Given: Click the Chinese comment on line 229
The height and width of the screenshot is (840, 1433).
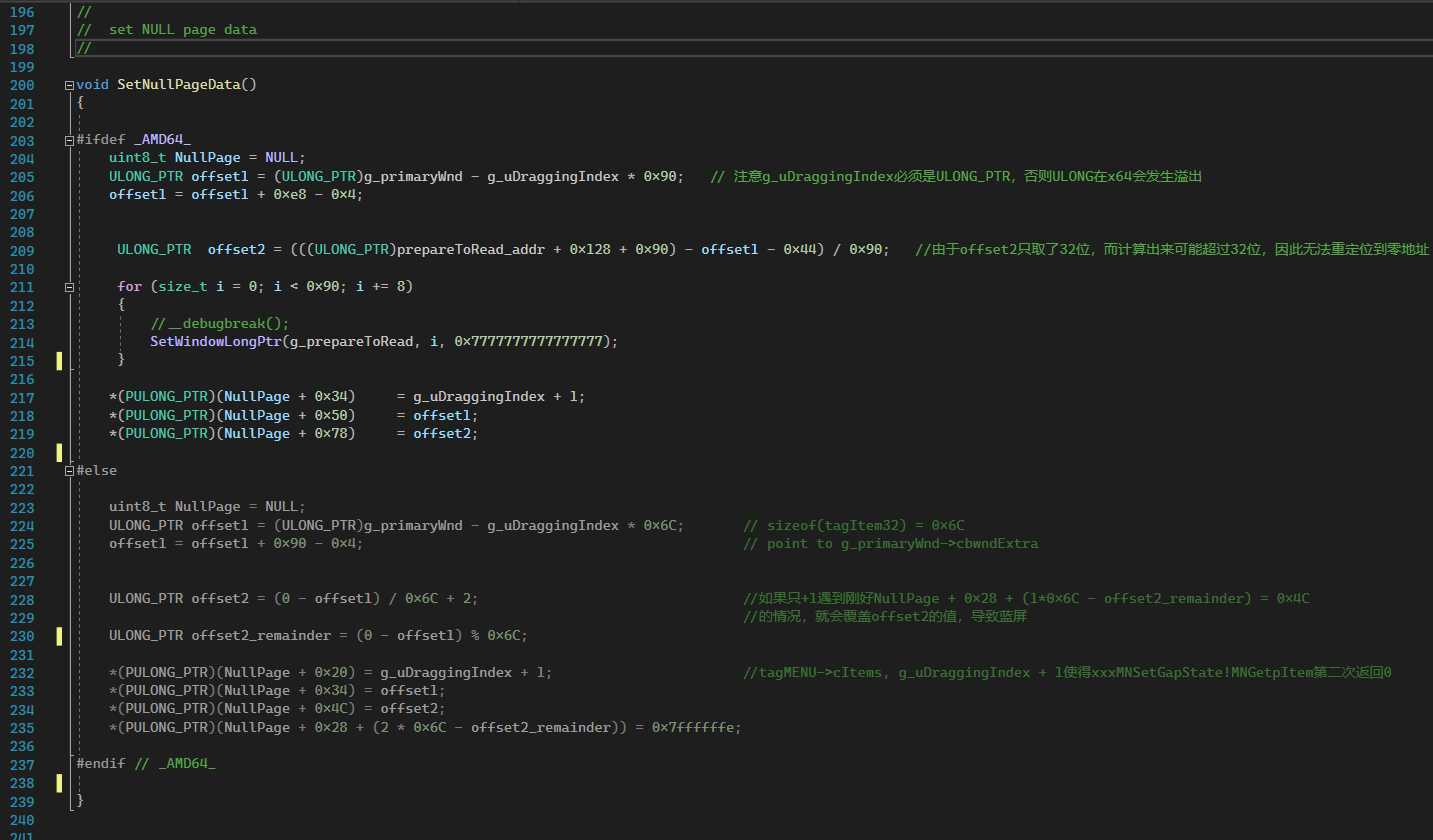Looking at the screenshot, I should [x=885, y=617].
